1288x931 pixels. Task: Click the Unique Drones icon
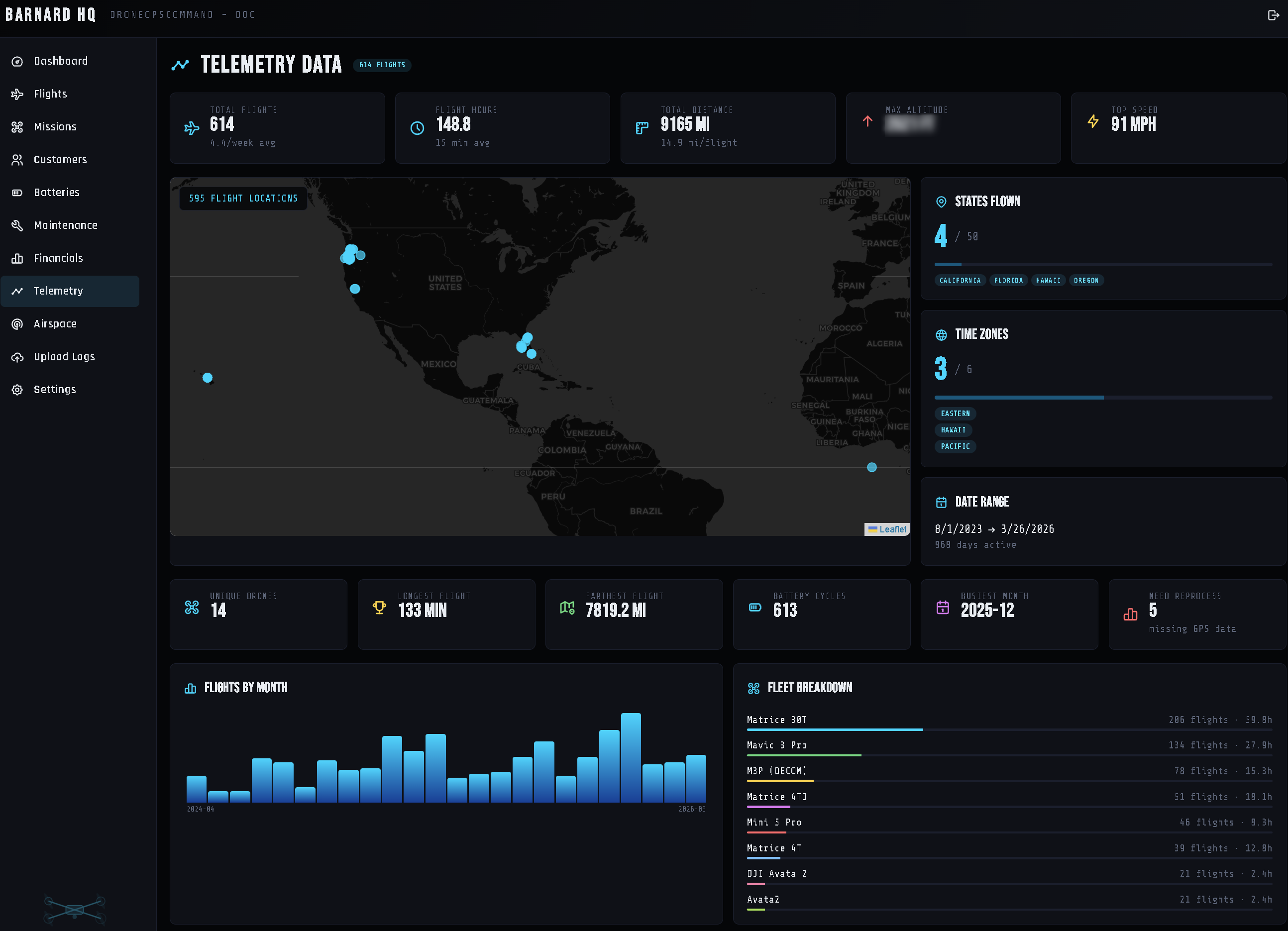point(192,608)
